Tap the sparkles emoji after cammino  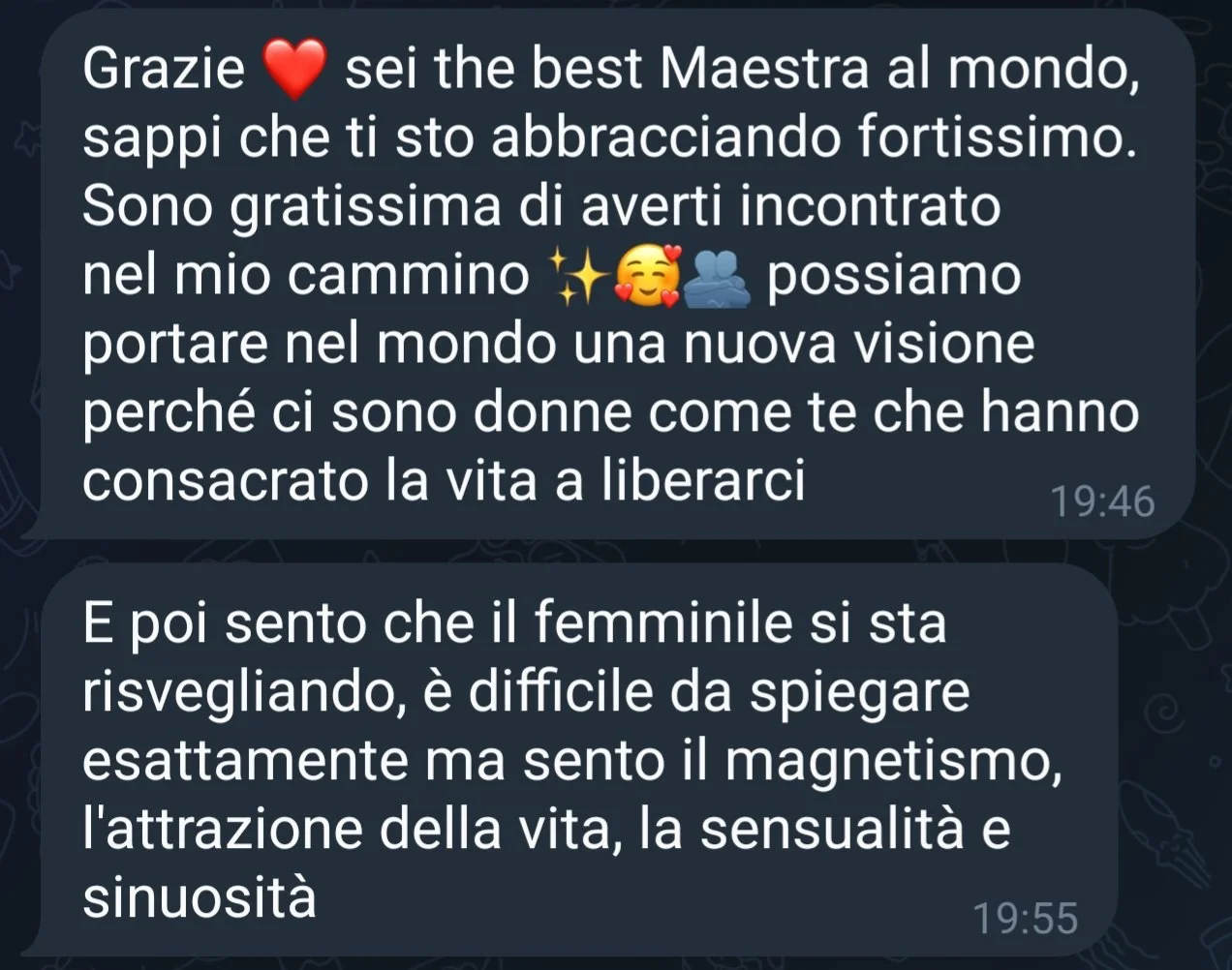[577, 277]
